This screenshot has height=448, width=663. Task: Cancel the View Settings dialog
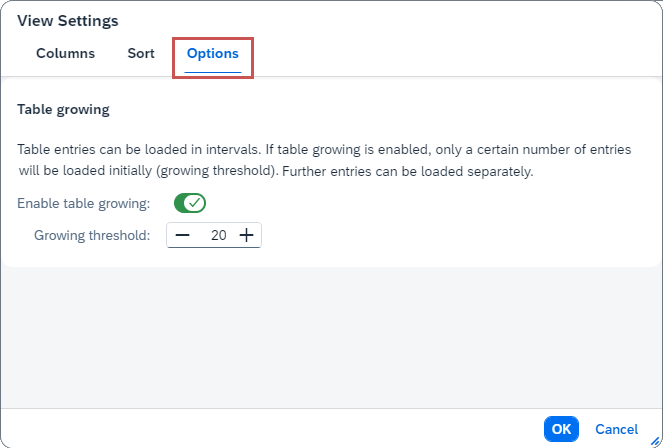(616, 429)
